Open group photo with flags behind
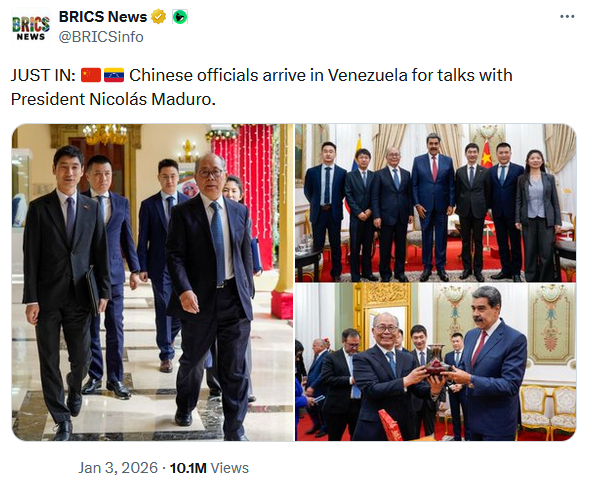 (436, 203)
